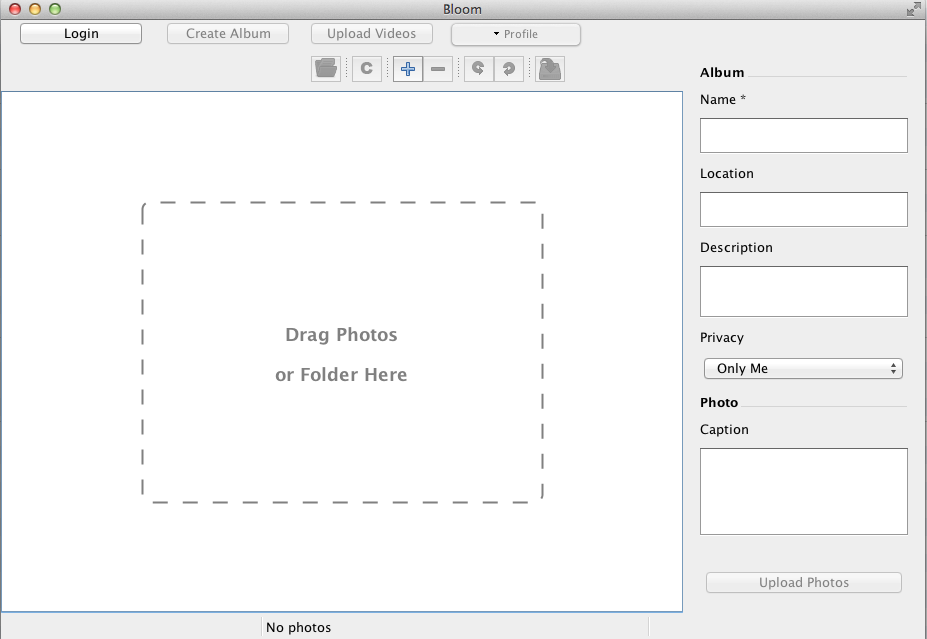927x639 pixels.
Task: Click the Upload Videos button
Action: (x=371, y=33)
